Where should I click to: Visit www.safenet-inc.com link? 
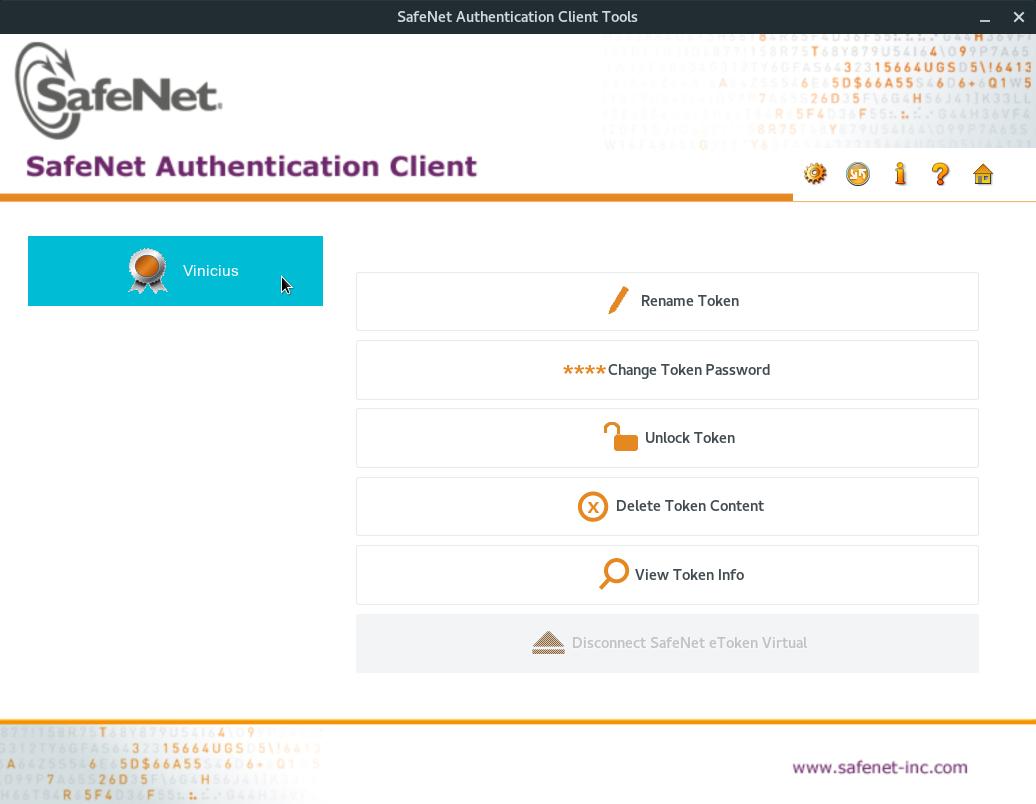pos(879,767)
